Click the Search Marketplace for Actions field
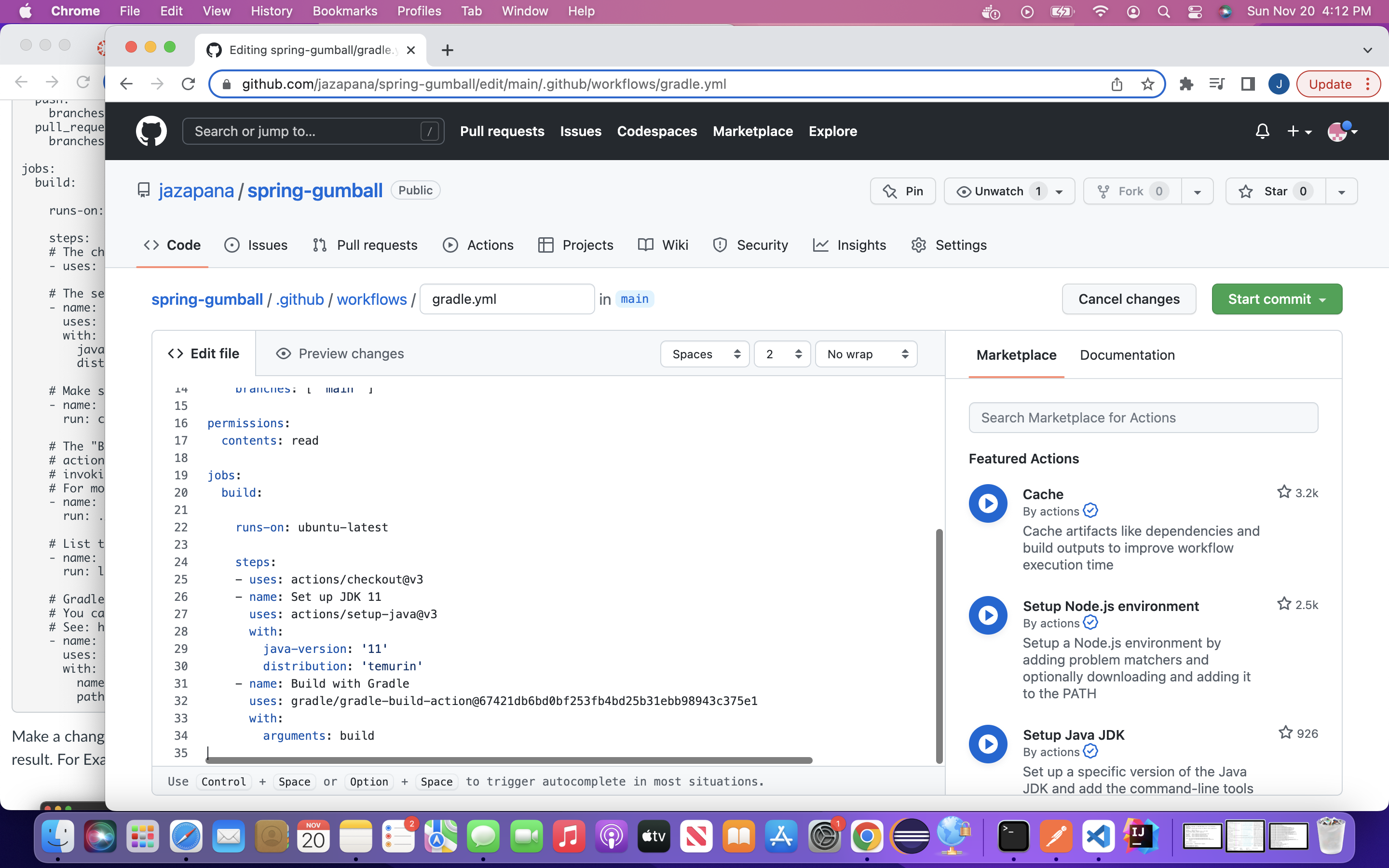 (x=1143, y=417)
